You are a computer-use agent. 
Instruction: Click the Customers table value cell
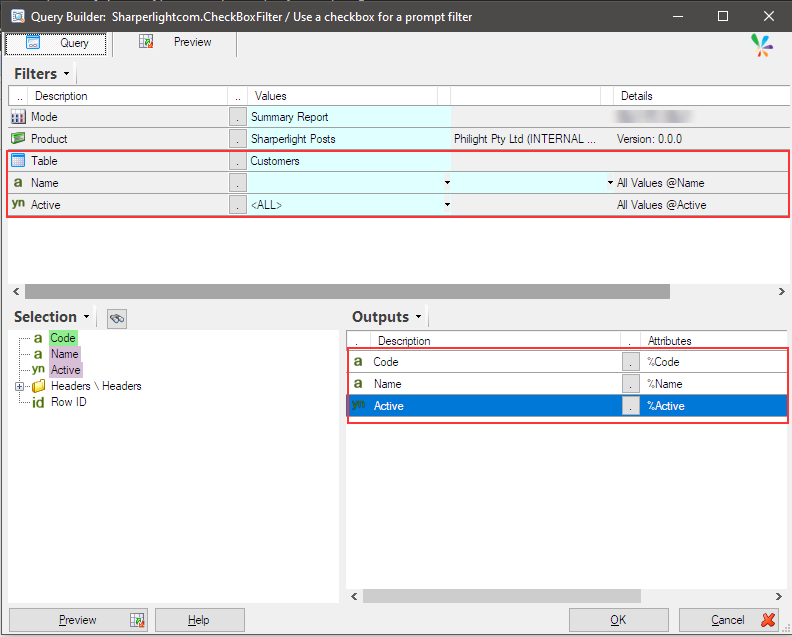coord(349,161)
